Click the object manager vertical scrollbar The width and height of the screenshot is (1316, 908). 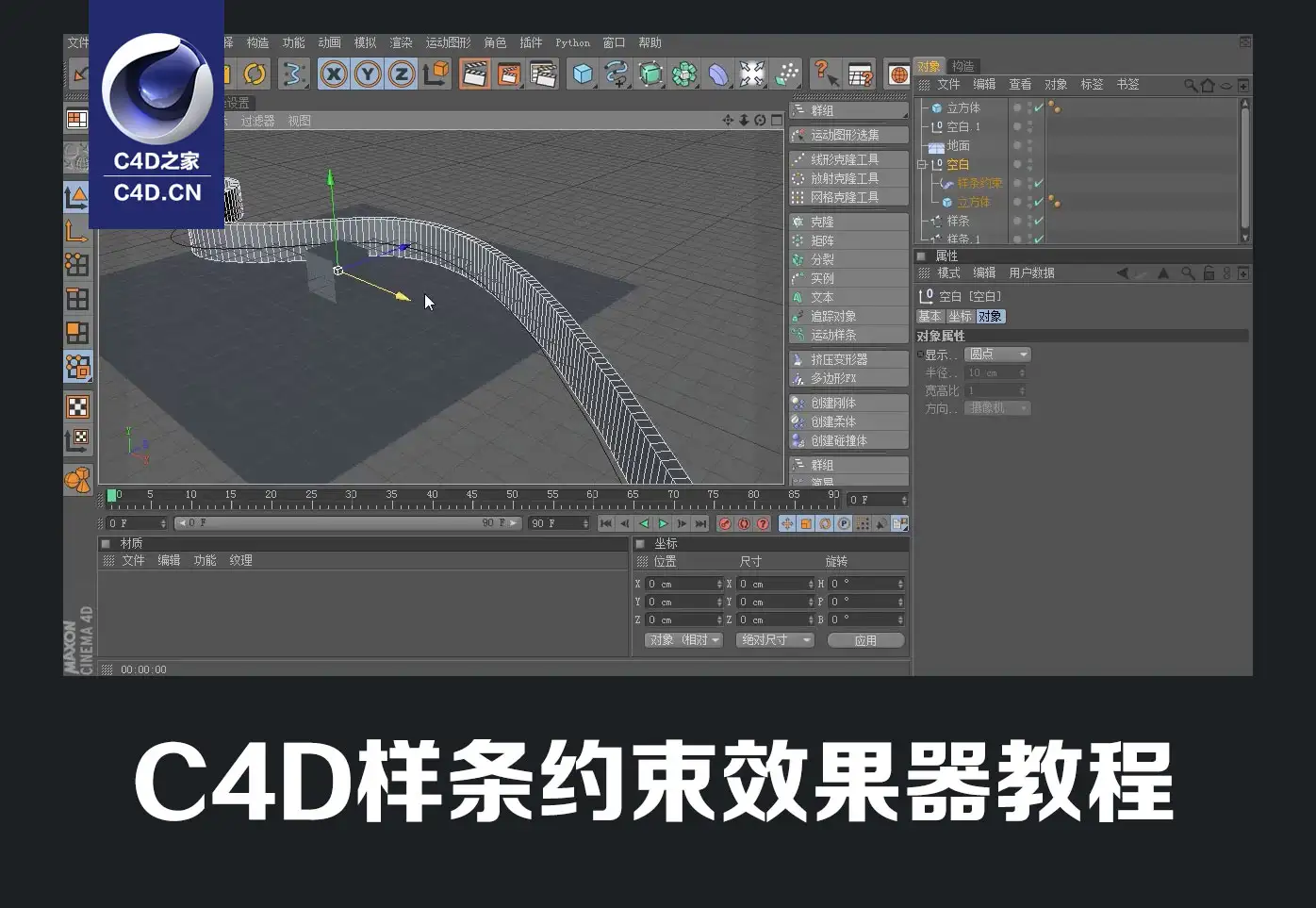pyautogui.click(x=1245, y=170)
